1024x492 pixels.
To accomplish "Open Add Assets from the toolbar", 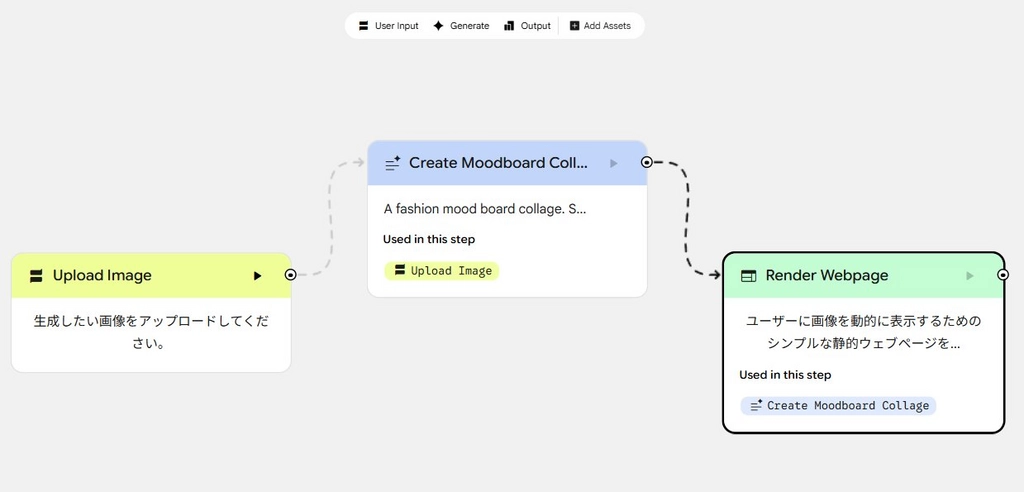I will [600, 26].
